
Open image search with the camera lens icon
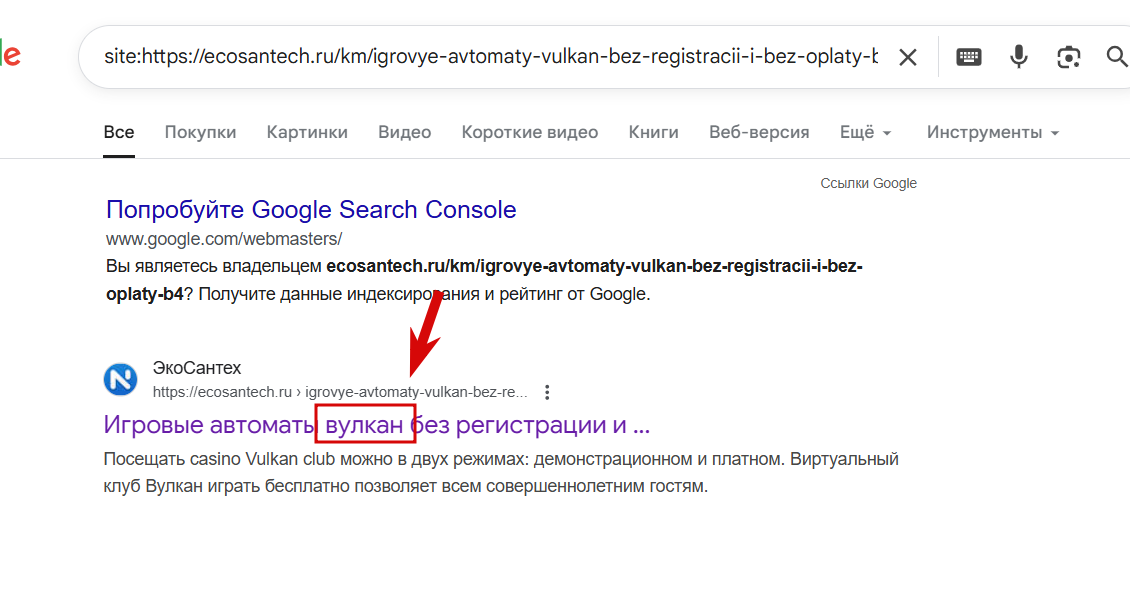tap(1069, 57)
